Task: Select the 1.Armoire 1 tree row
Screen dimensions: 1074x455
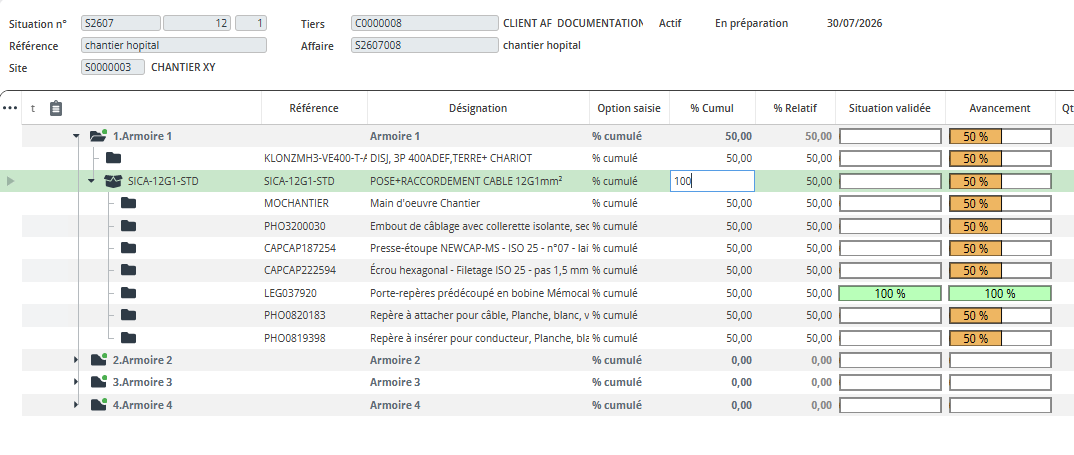Action: 142,136
